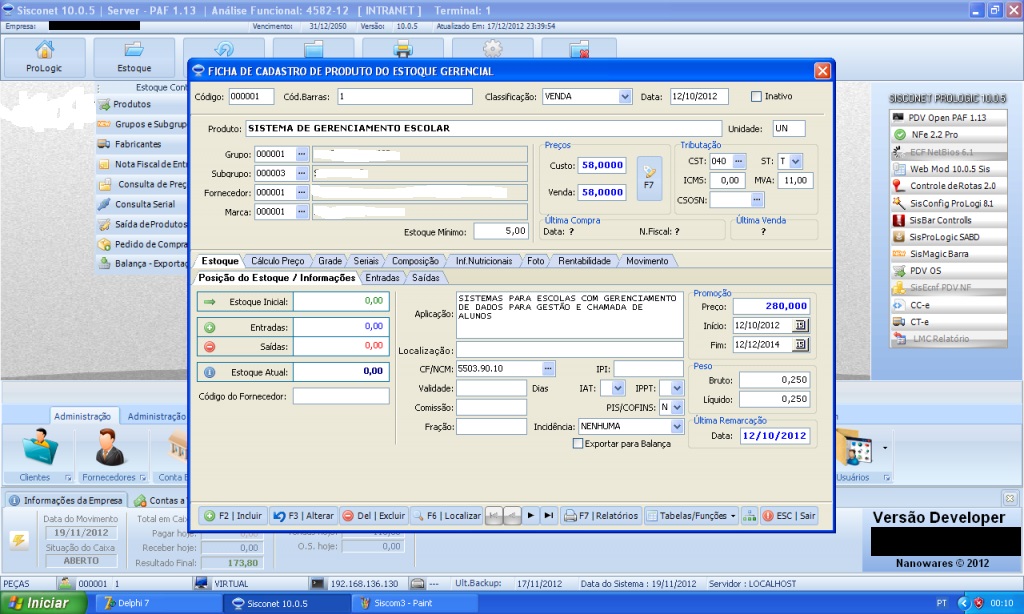The height and width of the screenshot is (614, 1024).
Task: Open the Entradas sub-tab
Action: (x=383, y=278)
